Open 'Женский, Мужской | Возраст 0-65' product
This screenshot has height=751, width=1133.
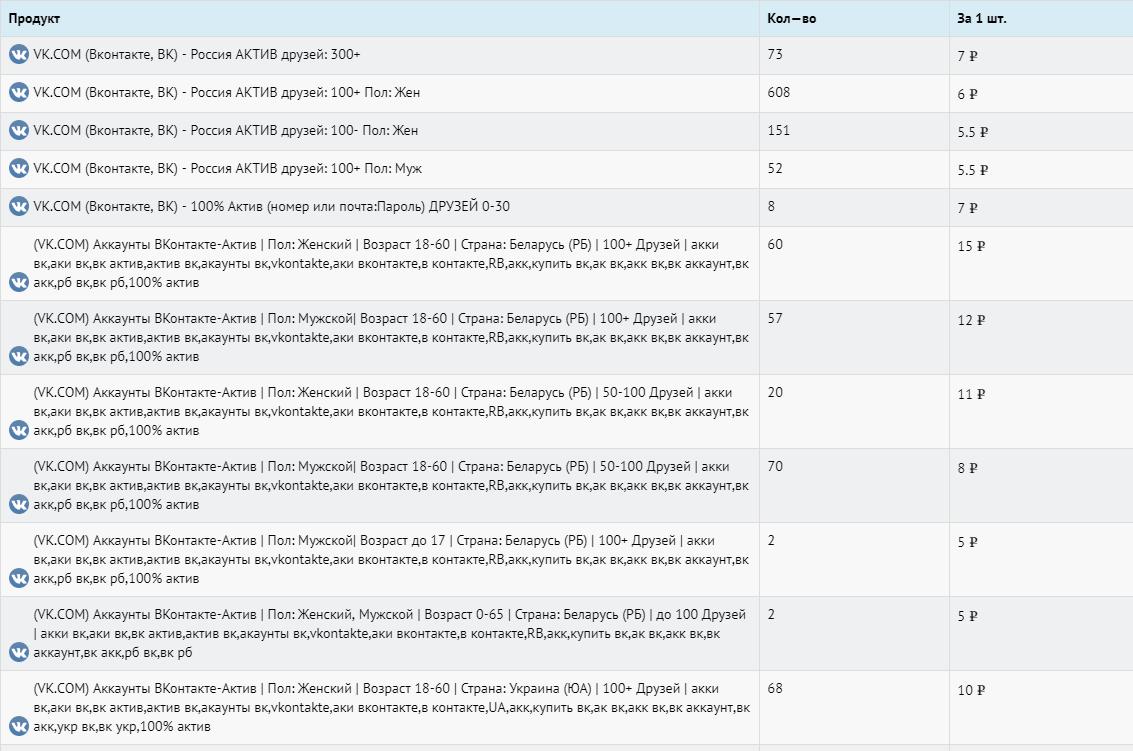coord(389,633)
